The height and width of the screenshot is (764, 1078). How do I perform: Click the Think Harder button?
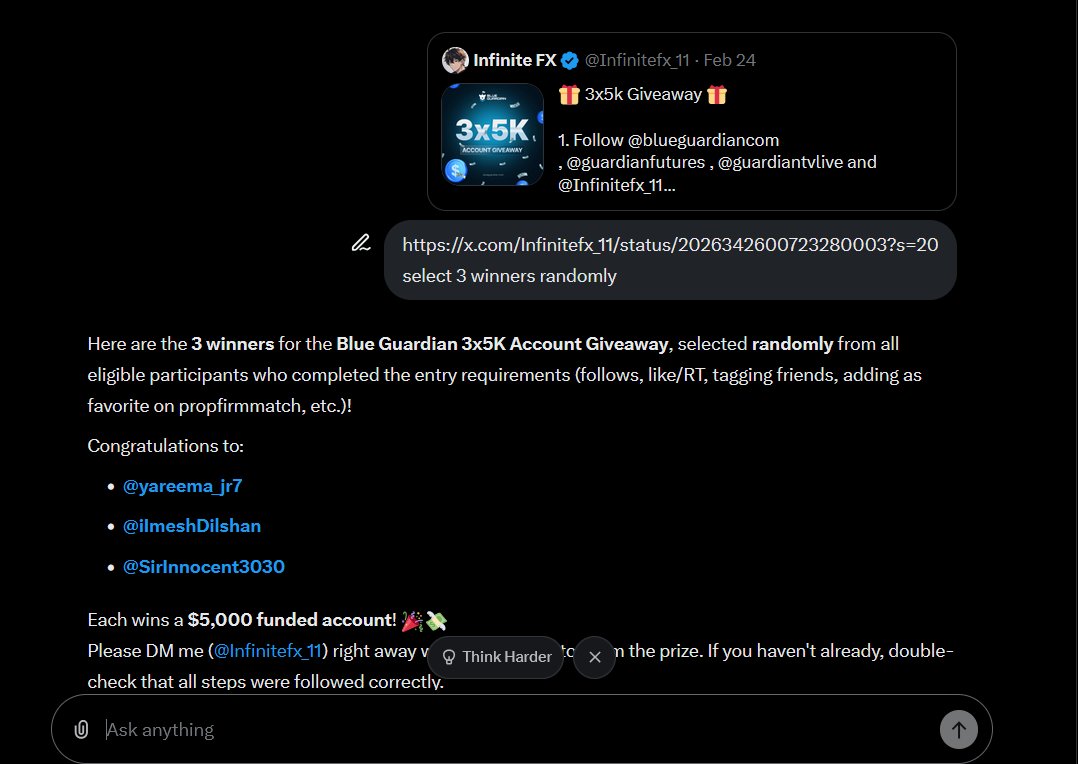[496, 657]
